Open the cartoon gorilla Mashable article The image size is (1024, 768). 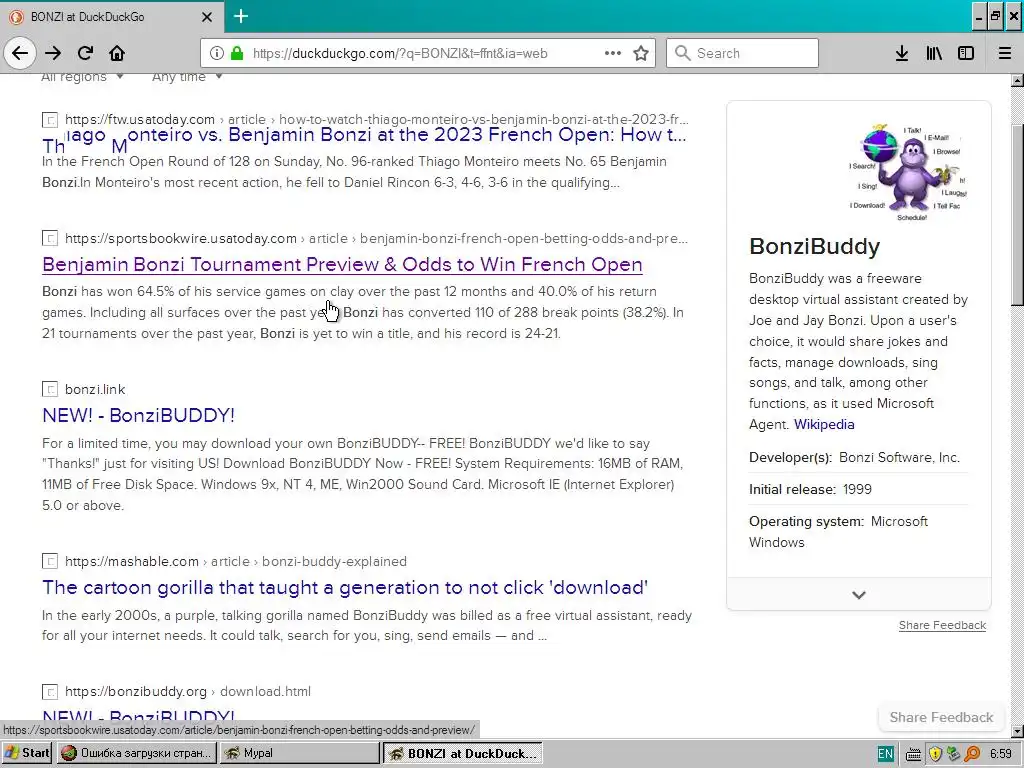point(345,587)
